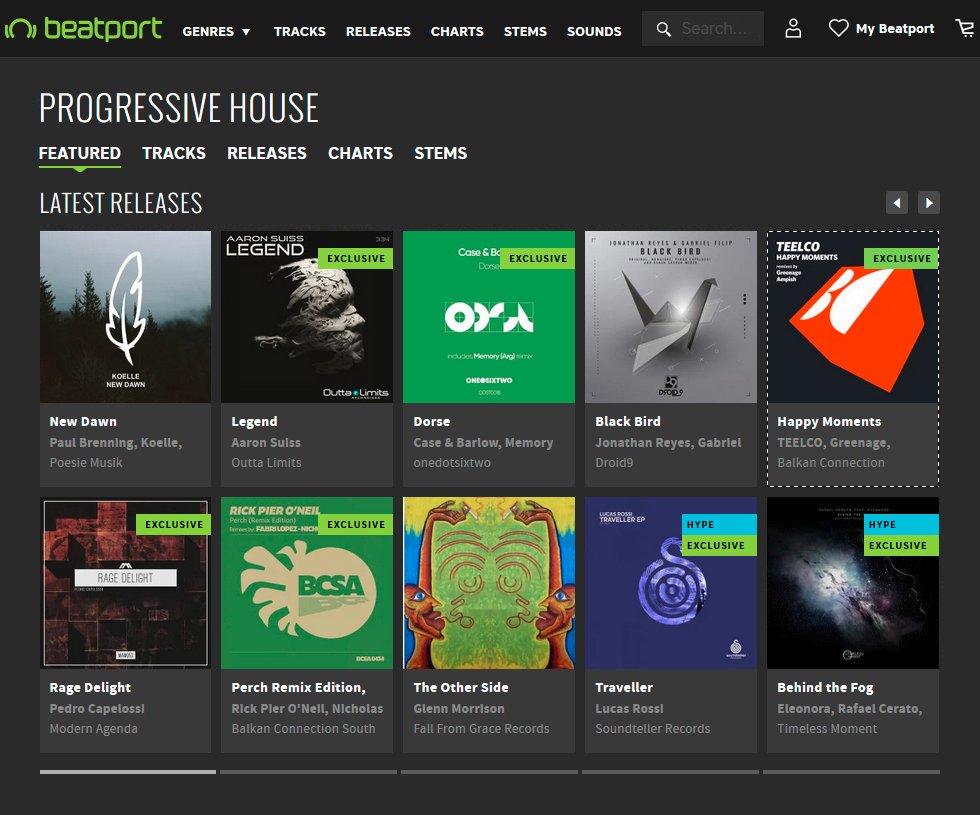Image resolution: width=980 pixels, height=815 pixels.
Task: Open label Soundteller Records
Action: point(652,729)
